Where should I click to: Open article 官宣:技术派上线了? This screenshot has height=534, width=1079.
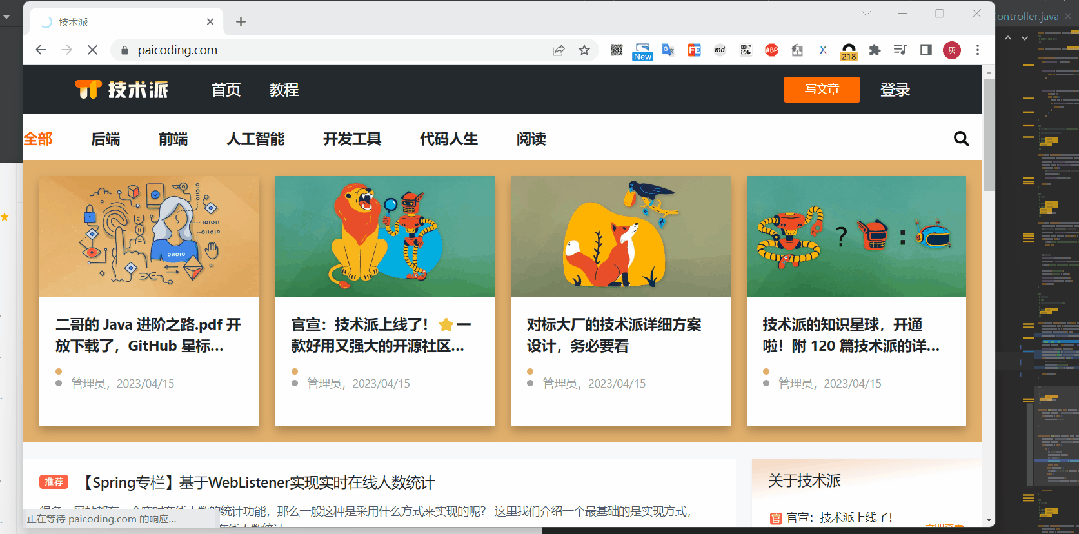coord(382,335)
